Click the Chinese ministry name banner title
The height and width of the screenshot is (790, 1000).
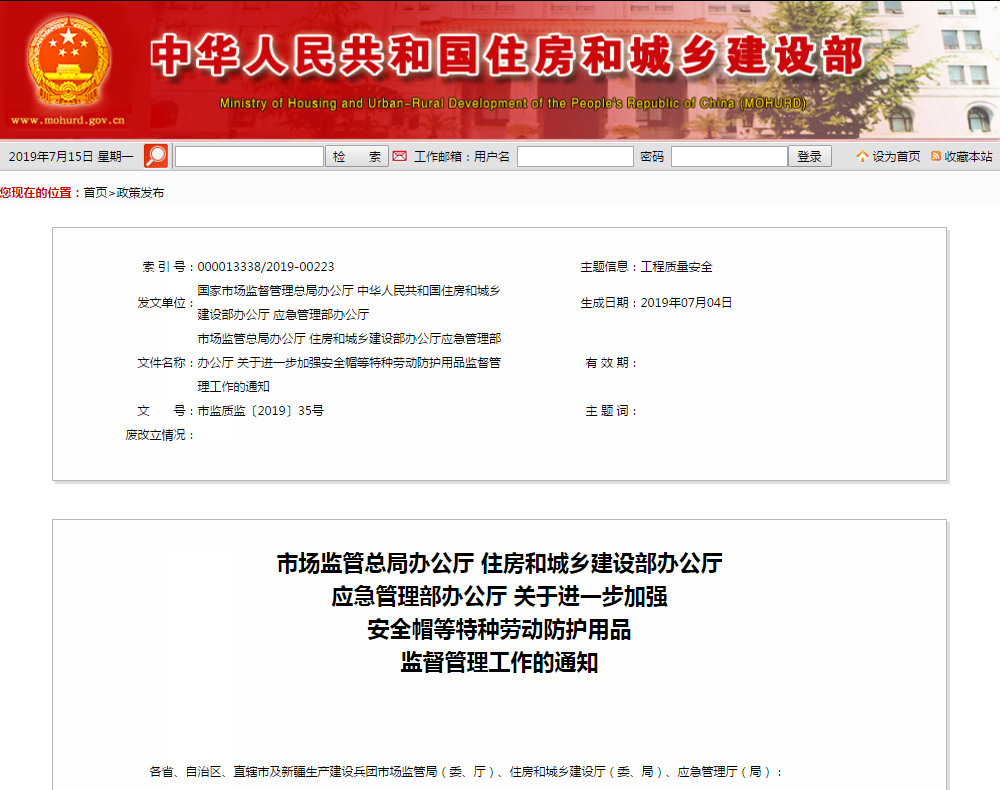tap(508, 55)
